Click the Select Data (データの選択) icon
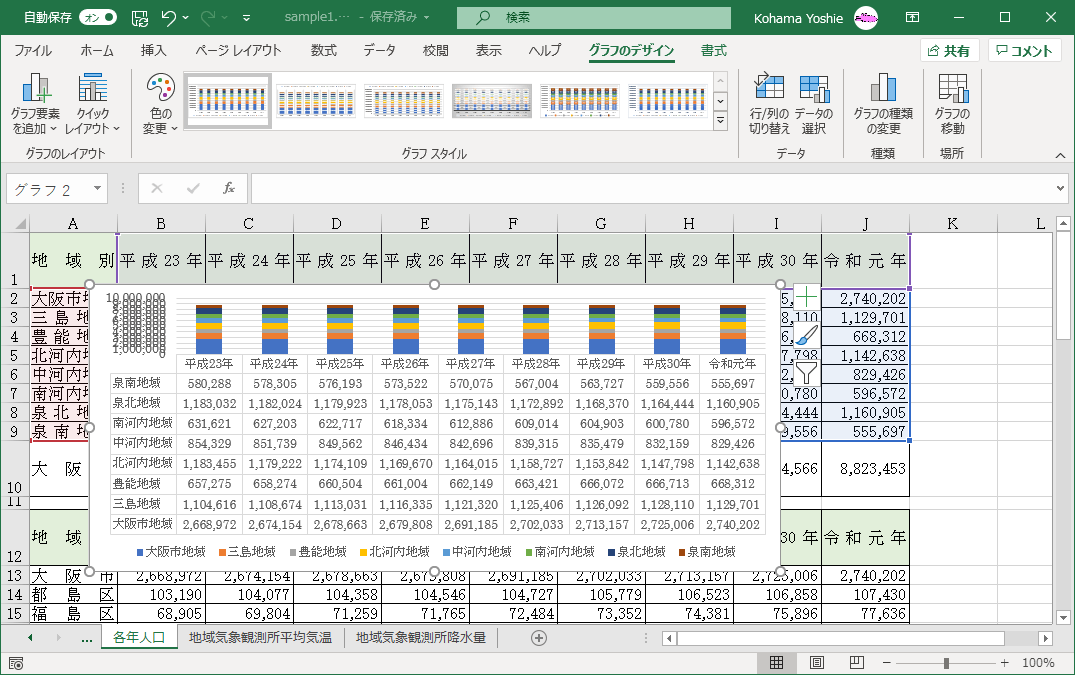 (814, 102)
